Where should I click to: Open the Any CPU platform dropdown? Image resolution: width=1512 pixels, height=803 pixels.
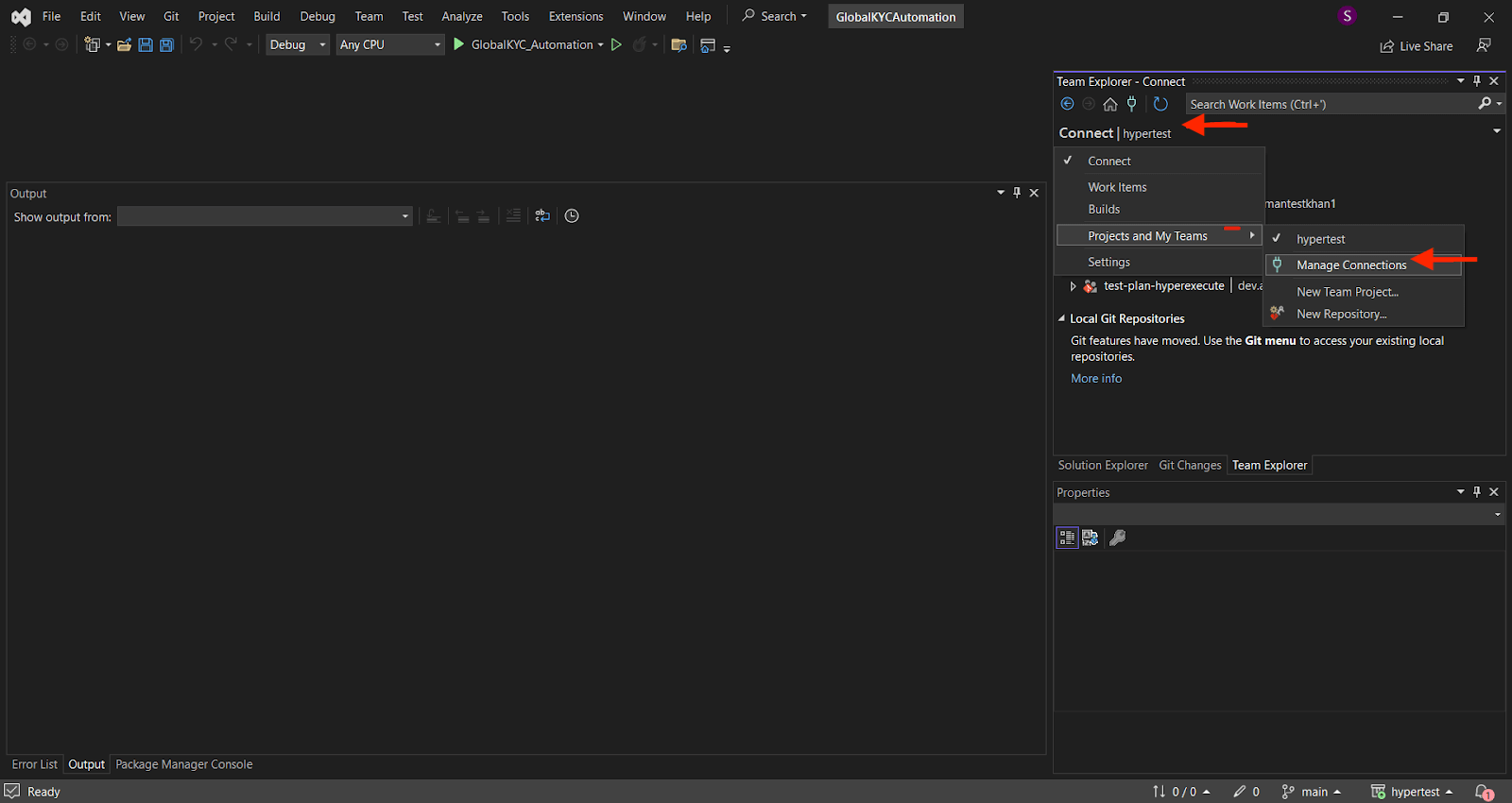[x=390, y=44]
